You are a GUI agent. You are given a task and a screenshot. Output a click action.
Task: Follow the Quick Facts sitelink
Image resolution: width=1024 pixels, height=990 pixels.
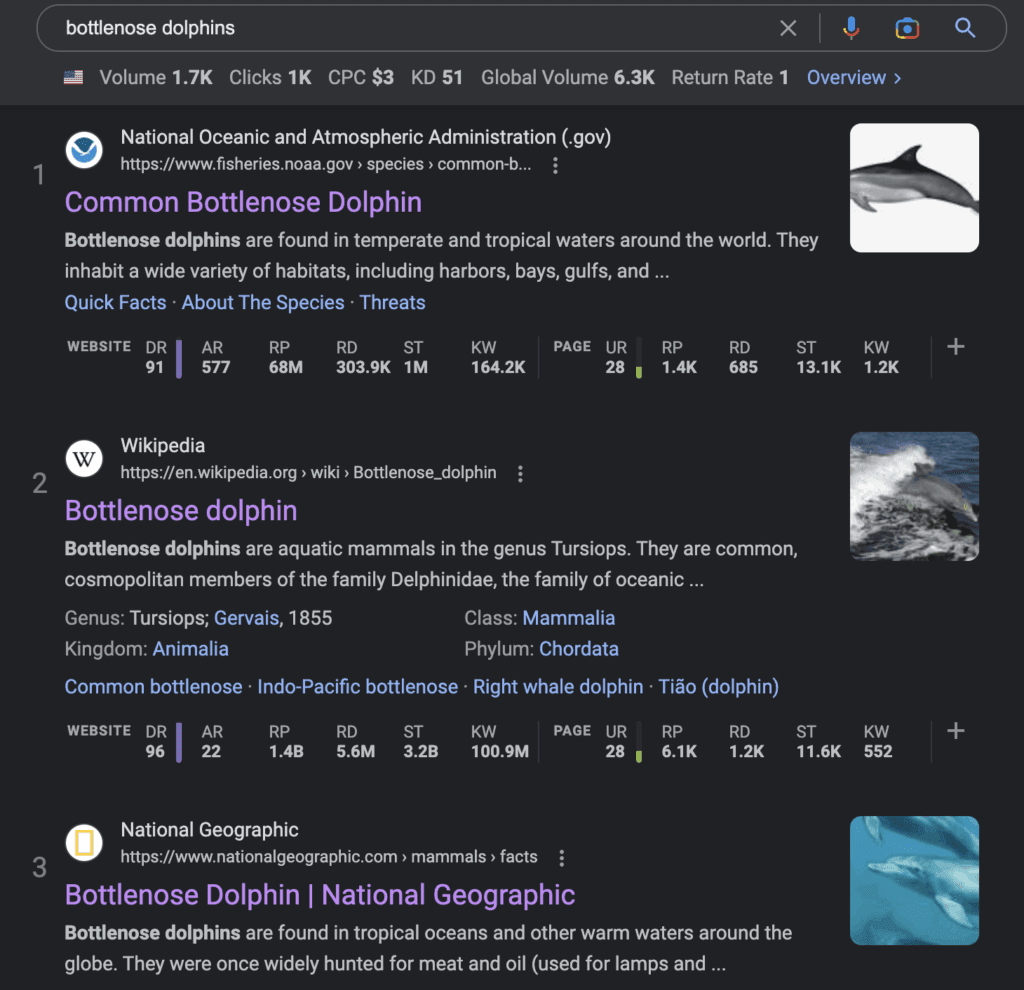116,302
